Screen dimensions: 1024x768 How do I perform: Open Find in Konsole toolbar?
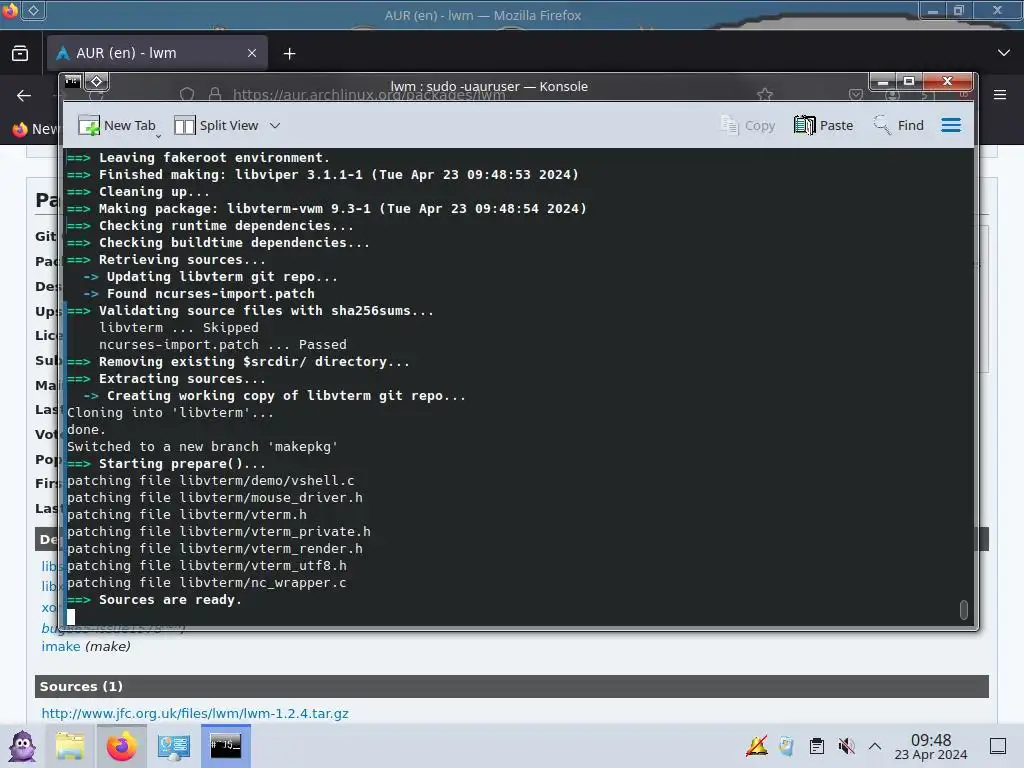coord(899,125)
